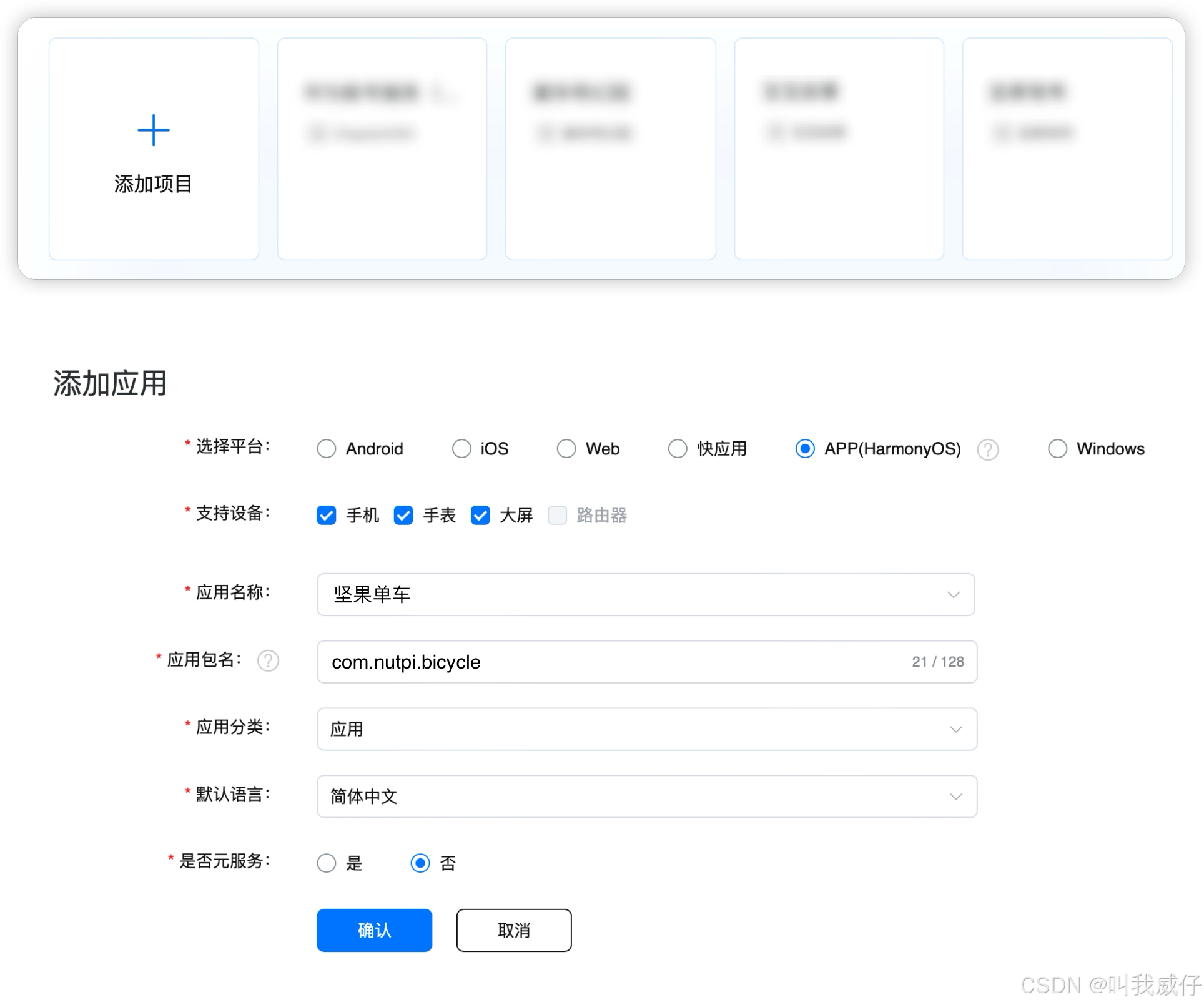Image resolution: width=1204 pixels, height=1005 pixels.
Task: Open the 默认语言 dropdown showing 简体中文
Action: (647, 797)
